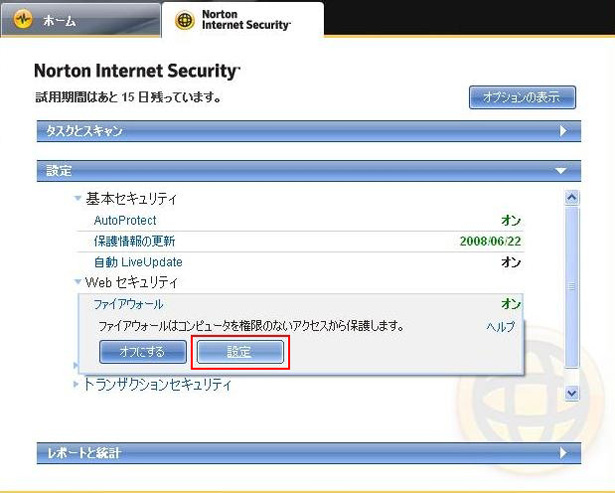Click the globe icon on Norton tab
The width and height of the screenshot is (615, 493).
pos(185,20)
